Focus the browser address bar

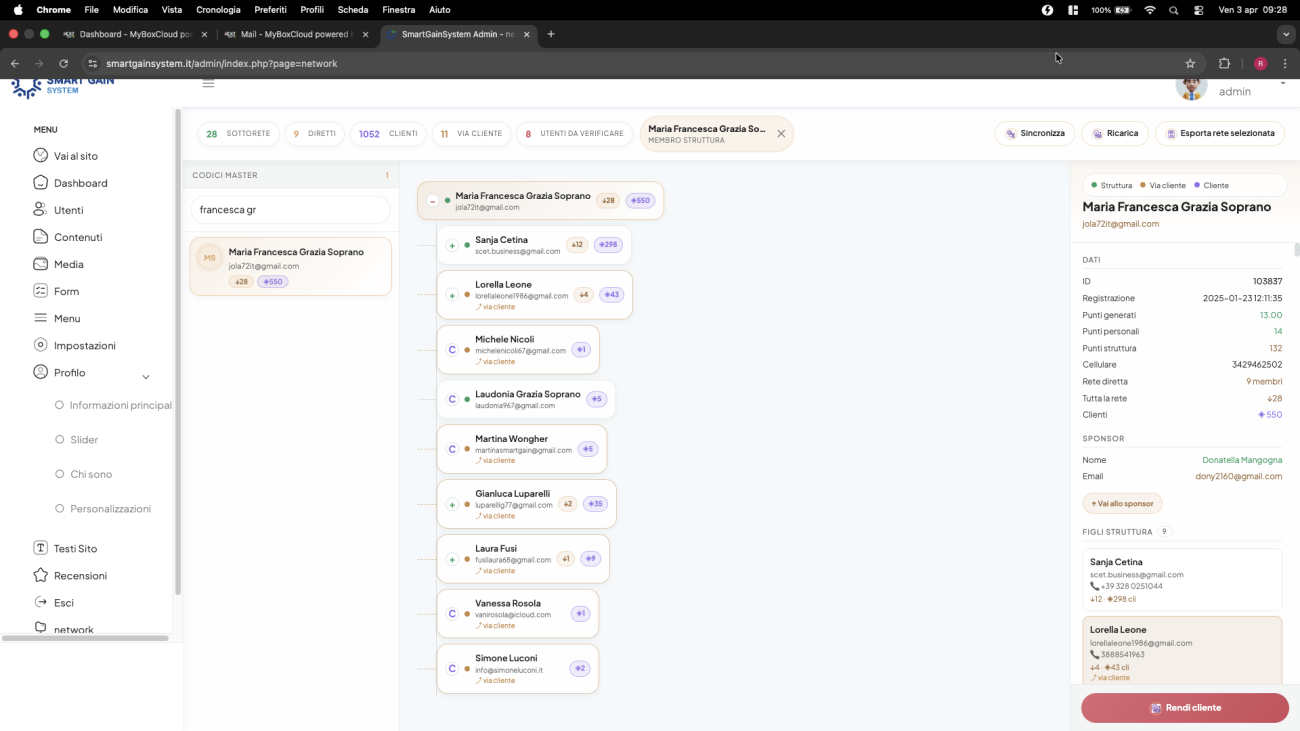click(x=640, y=63)
